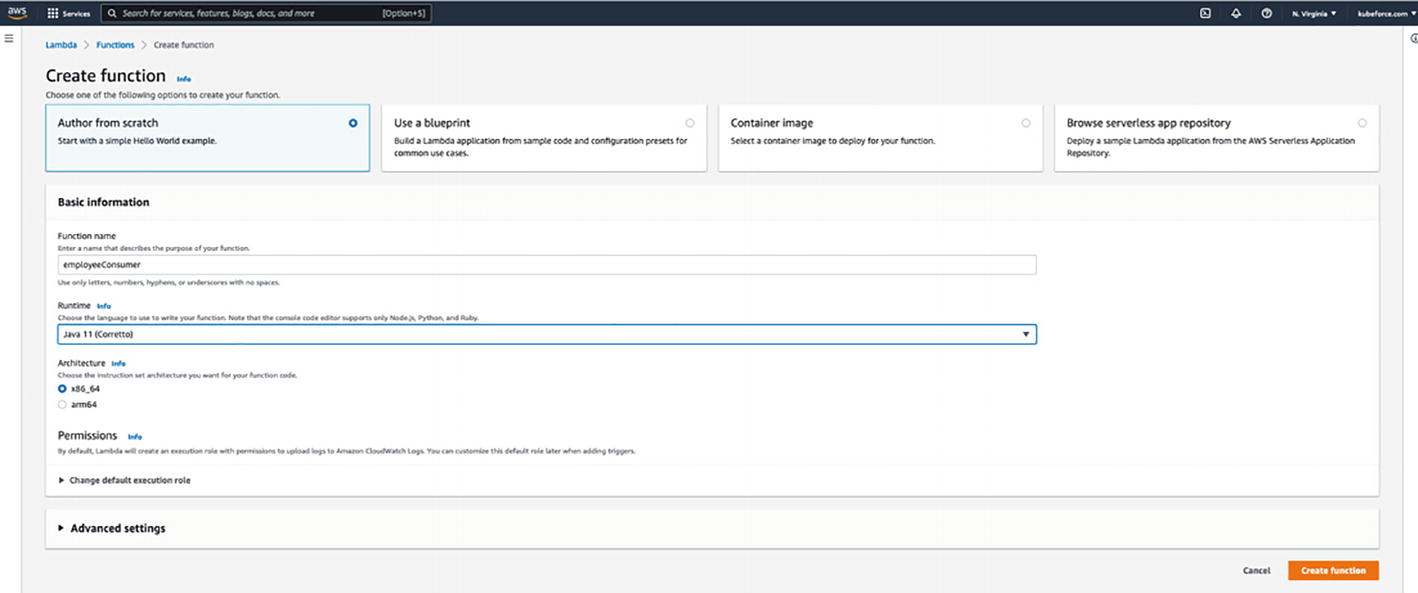
Task: Choose the arm64 architecture radio button
Action: click(63, 405)
